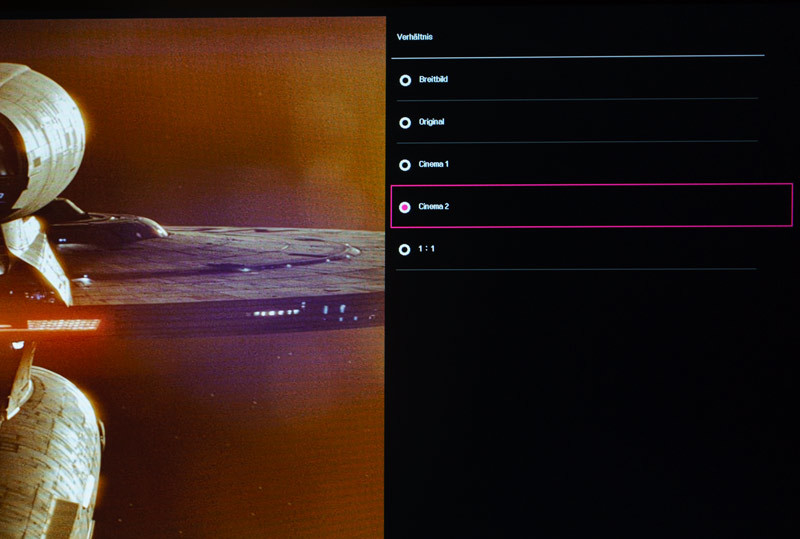Pick the 1 : 1 radio button
Screen dimensions: 800x539
click(x=405, y=249)
